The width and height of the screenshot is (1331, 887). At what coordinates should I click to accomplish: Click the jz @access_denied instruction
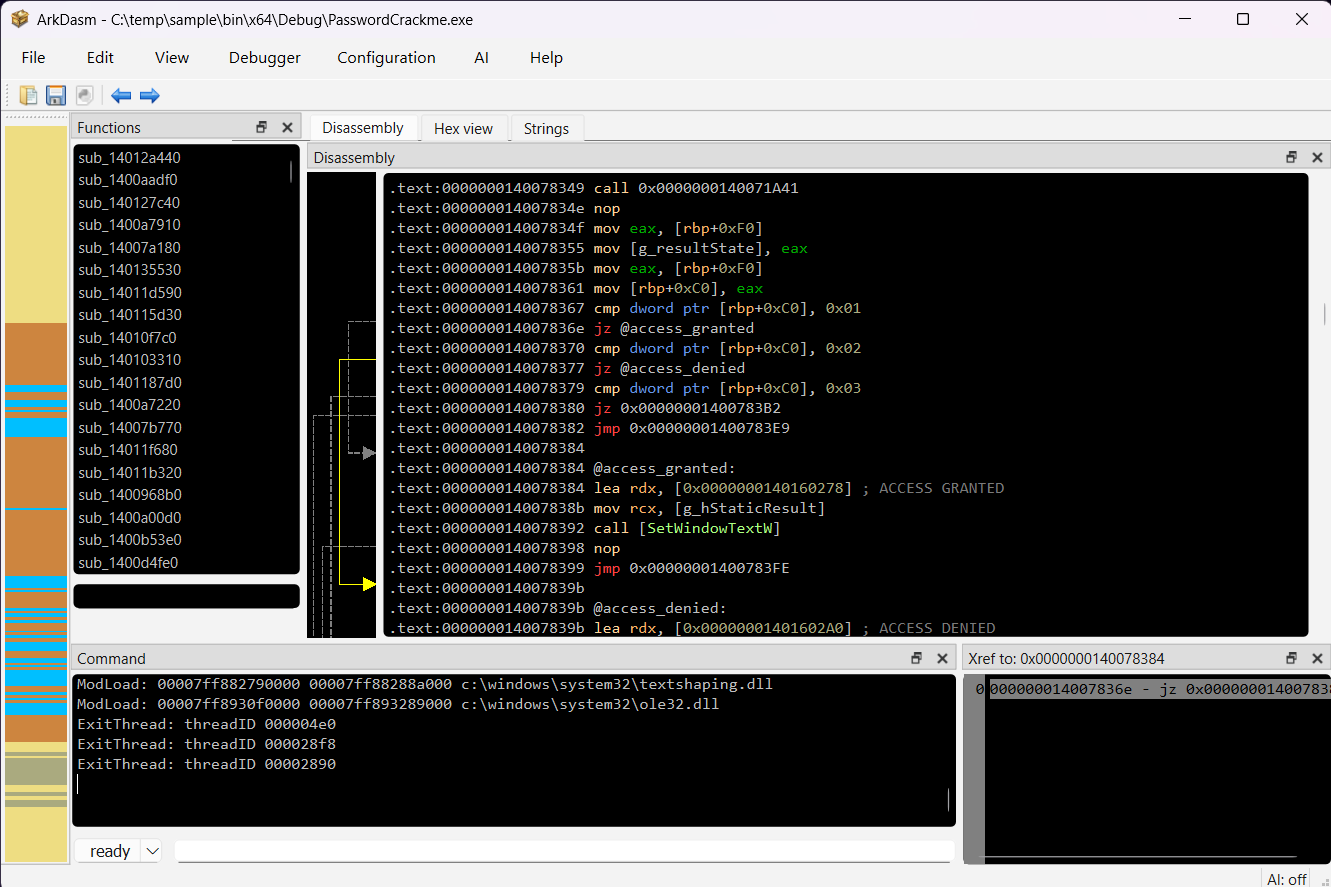(x=670, y=368)
